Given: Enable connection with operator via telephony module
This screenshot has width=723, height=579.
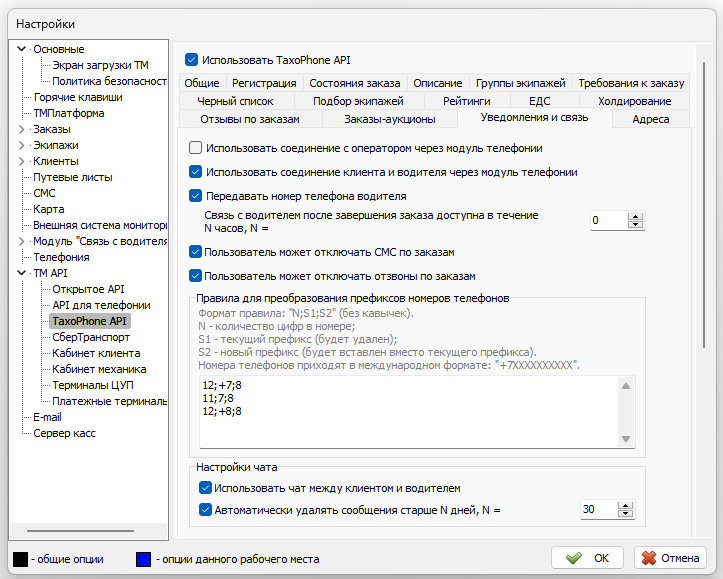Looking at the screenshot, I should pos(196,148).
